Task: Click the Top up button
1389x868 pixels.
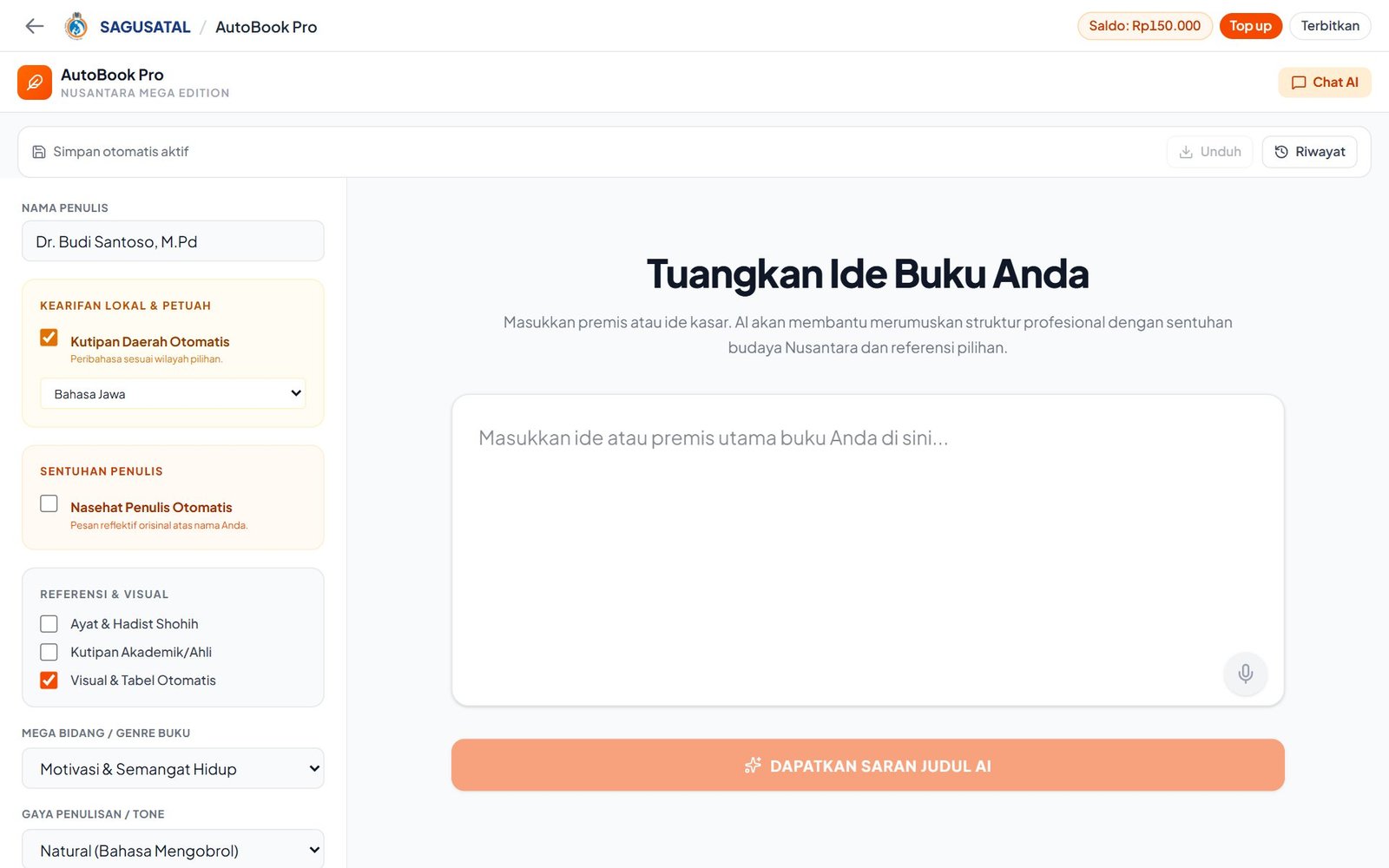Action: pos(1250,26)
